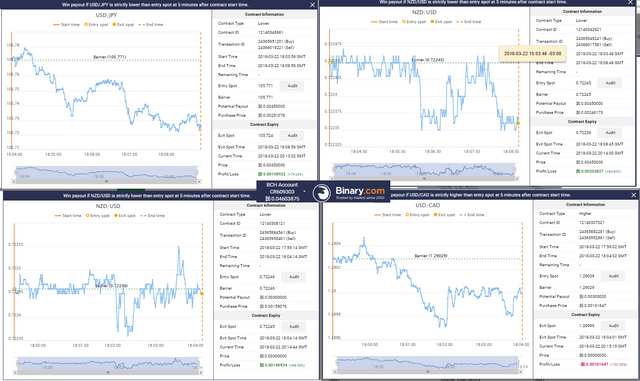Toggle End time legend in NZD/USD 17:59:14 chart
The height and width of the screenshot is (381, 640).
152,216
